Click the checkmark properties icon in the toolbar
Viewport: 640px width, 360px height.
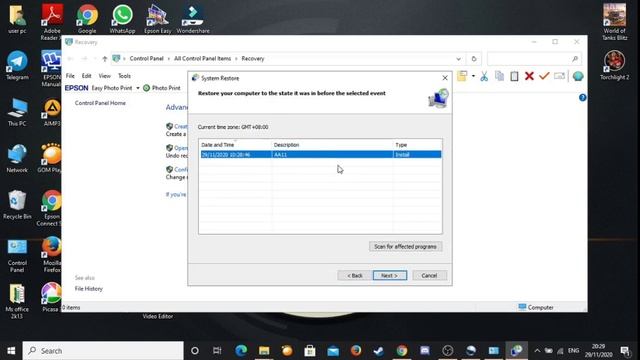(x=544, y=76)
